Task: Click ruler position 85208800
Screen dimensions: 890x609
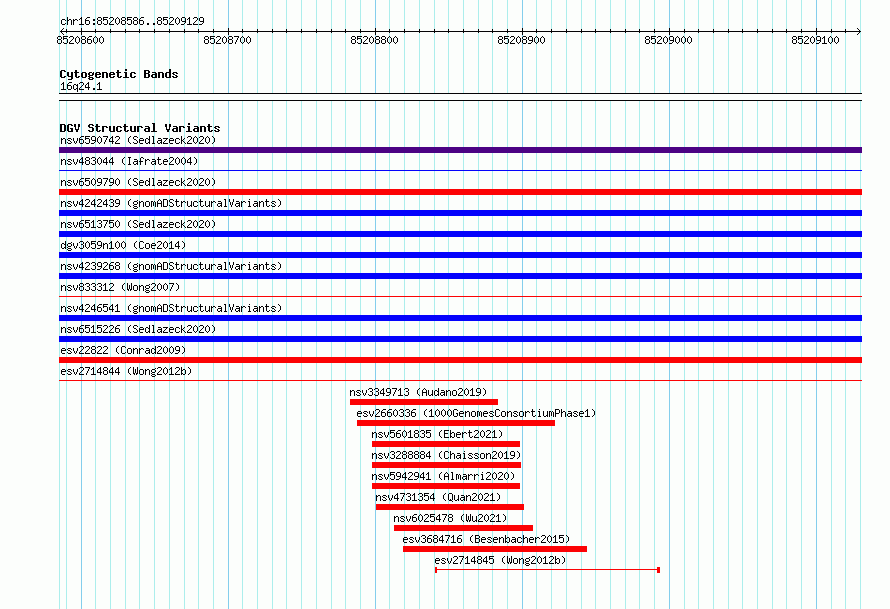Action: [x=374, y=40]
